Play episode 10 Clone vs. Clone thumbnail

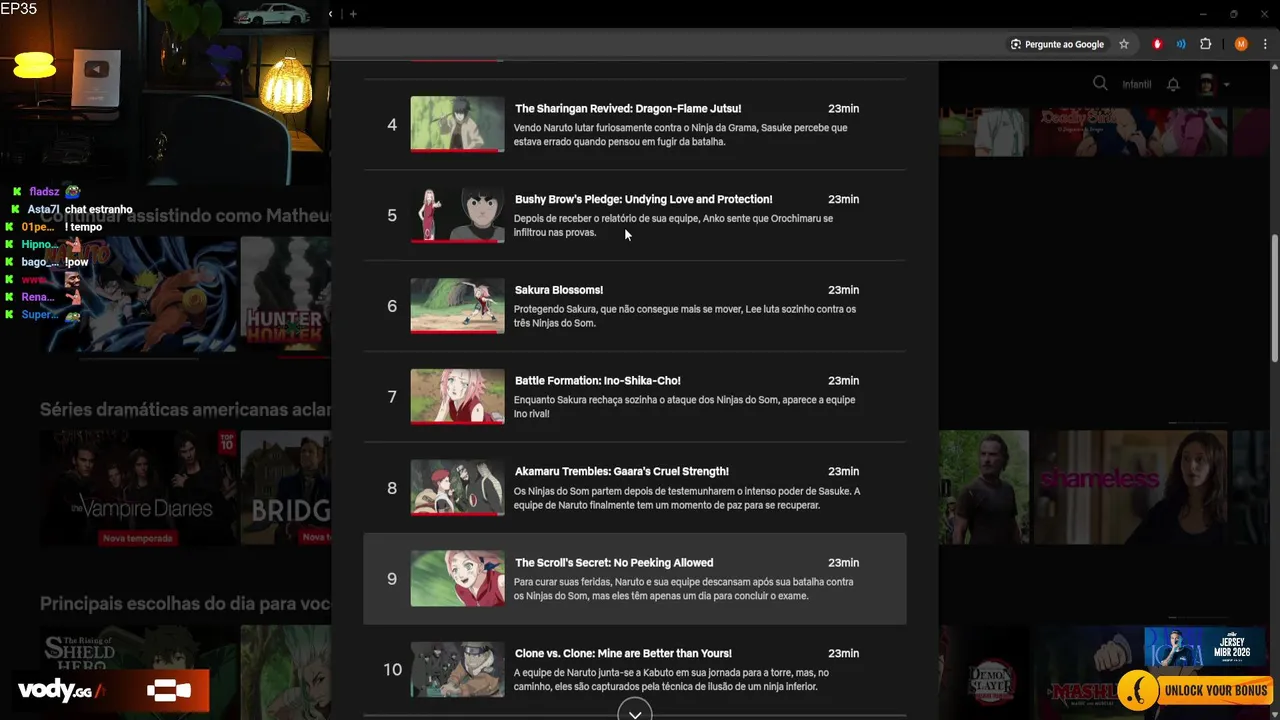click(457, 670)
